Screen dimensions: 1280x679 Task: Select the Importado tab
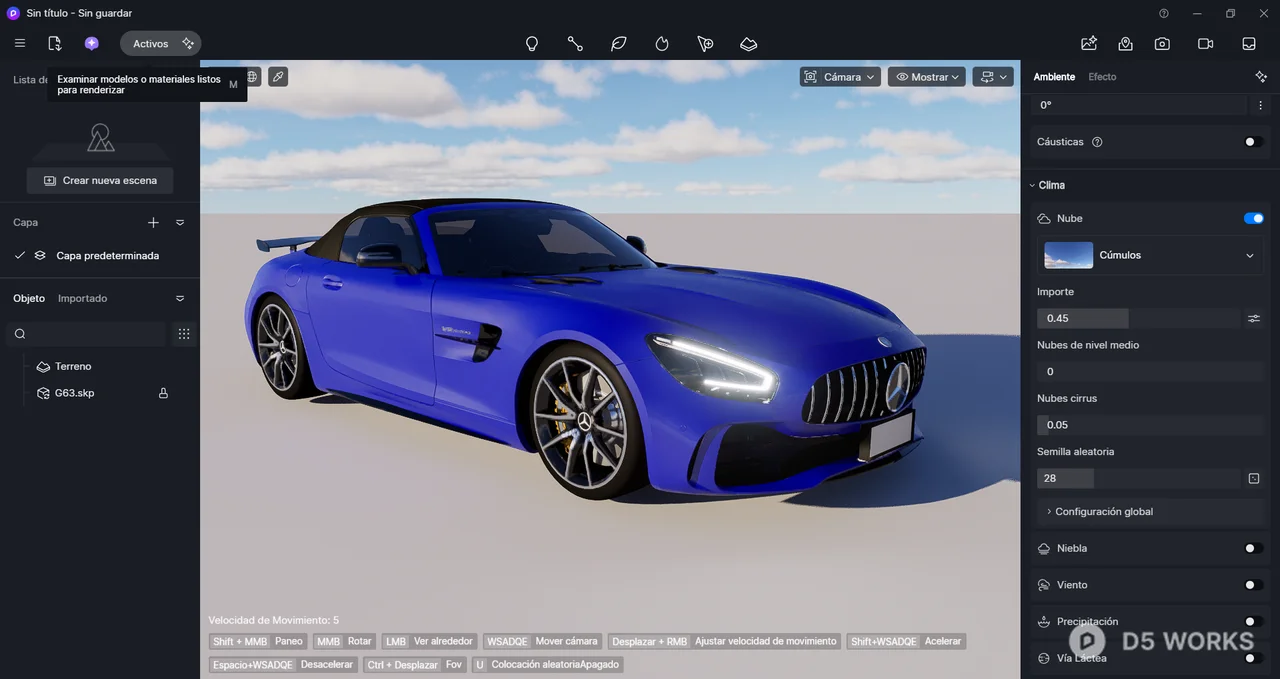[82, 298]
